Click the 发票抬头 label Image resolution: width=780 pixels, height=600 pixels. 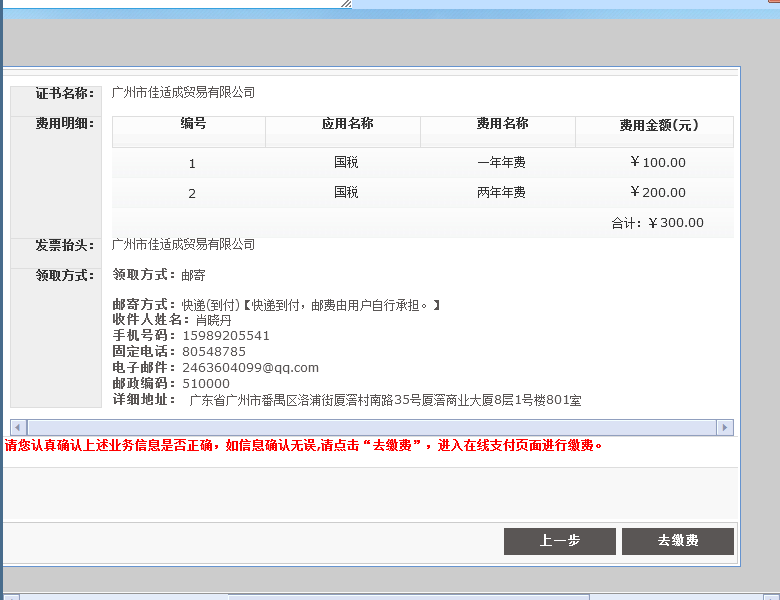point(64,245)
